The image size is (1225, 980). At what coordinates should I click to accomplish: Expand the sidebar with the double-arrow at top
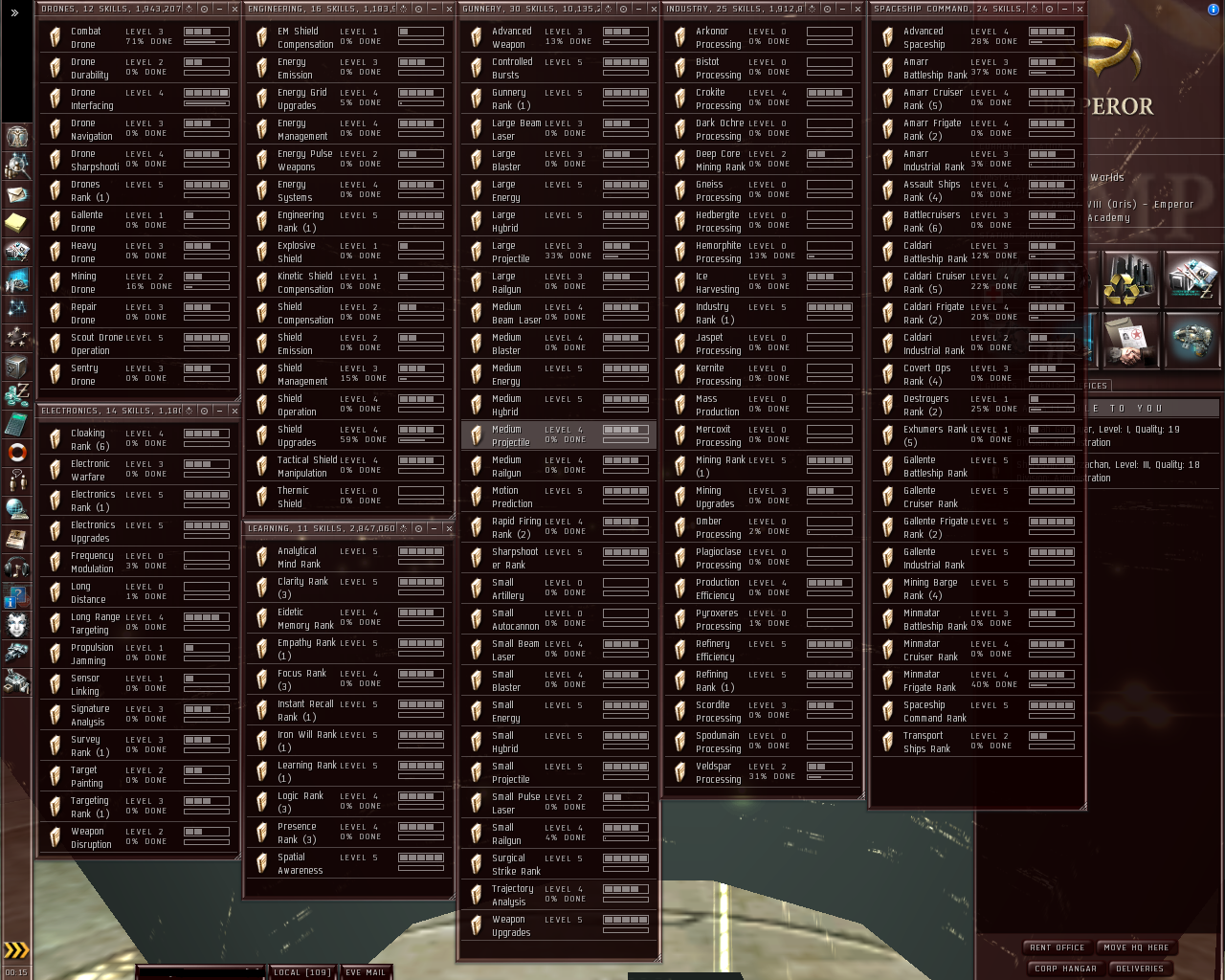point(15,13)
